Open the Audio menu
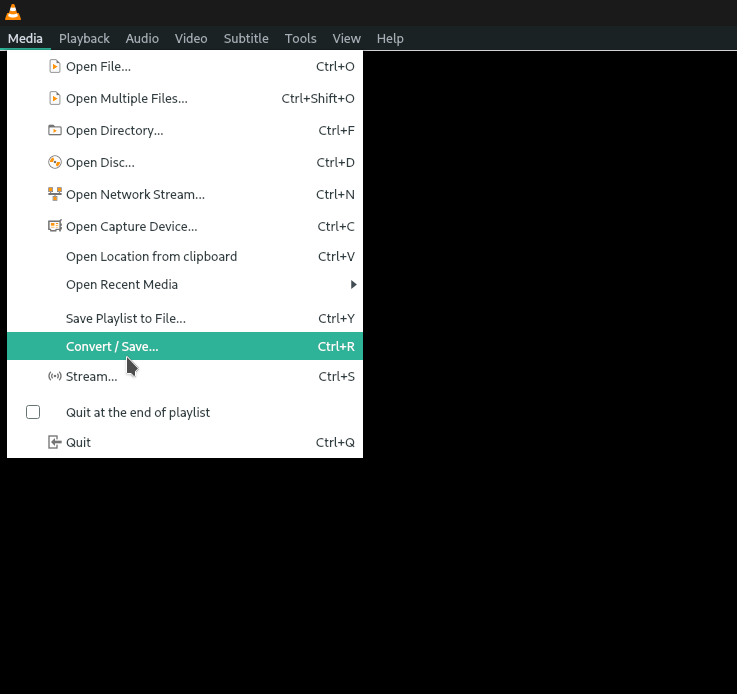This screenshot has width=737, height=694. click(x=142, y=38)
